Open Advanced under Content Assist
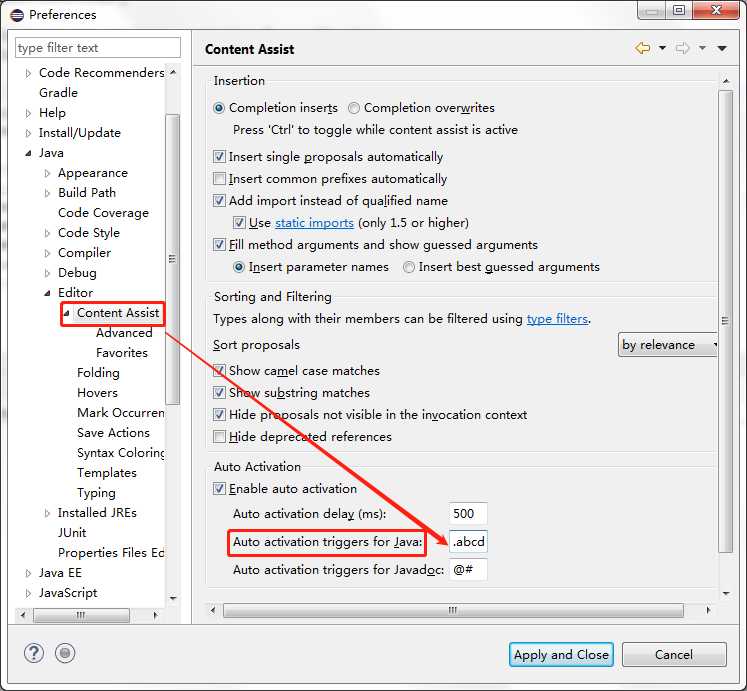747x691 pixels. tap(124, 333)
